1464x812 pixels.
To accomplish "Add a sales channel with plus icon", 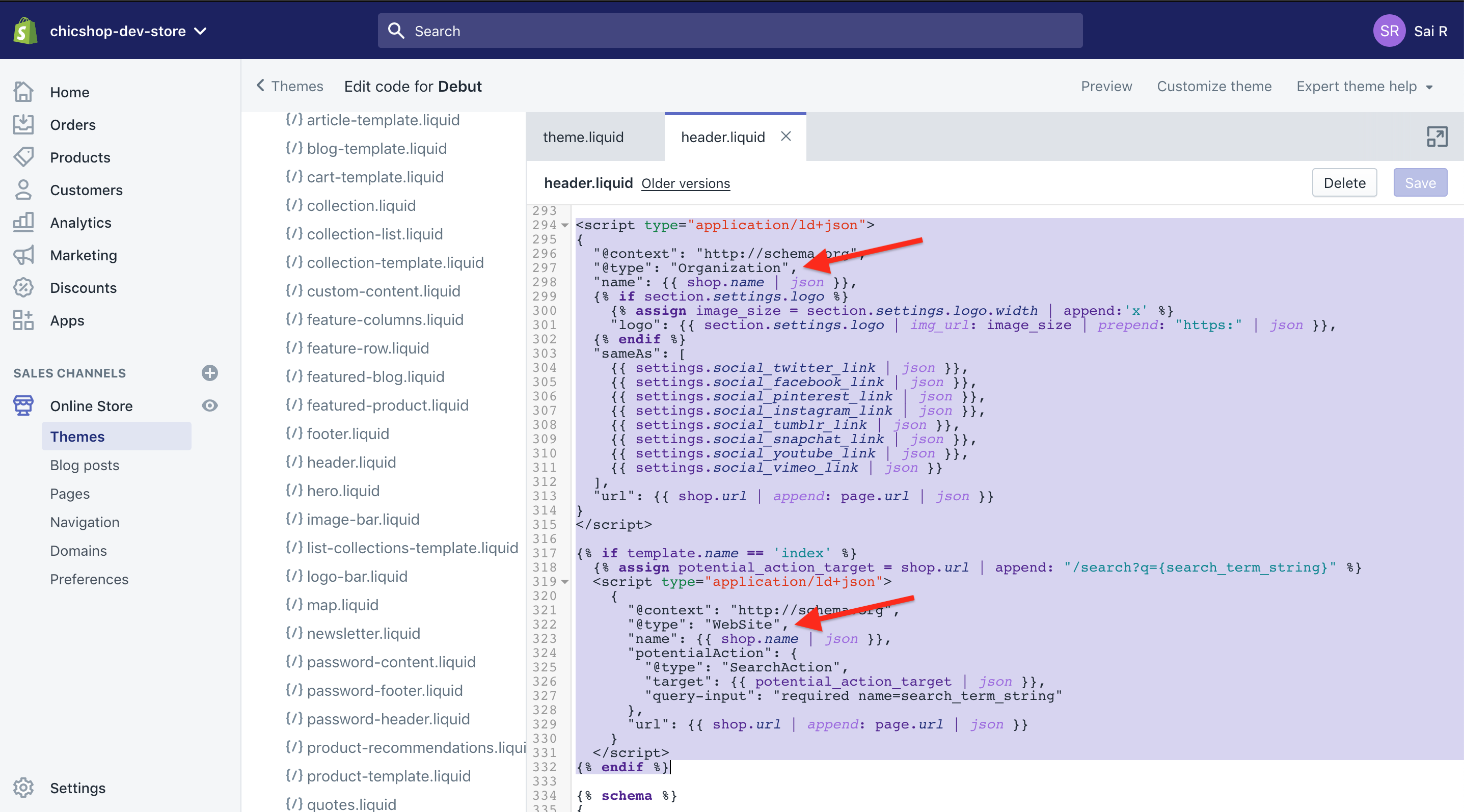I will coord(210,373).
